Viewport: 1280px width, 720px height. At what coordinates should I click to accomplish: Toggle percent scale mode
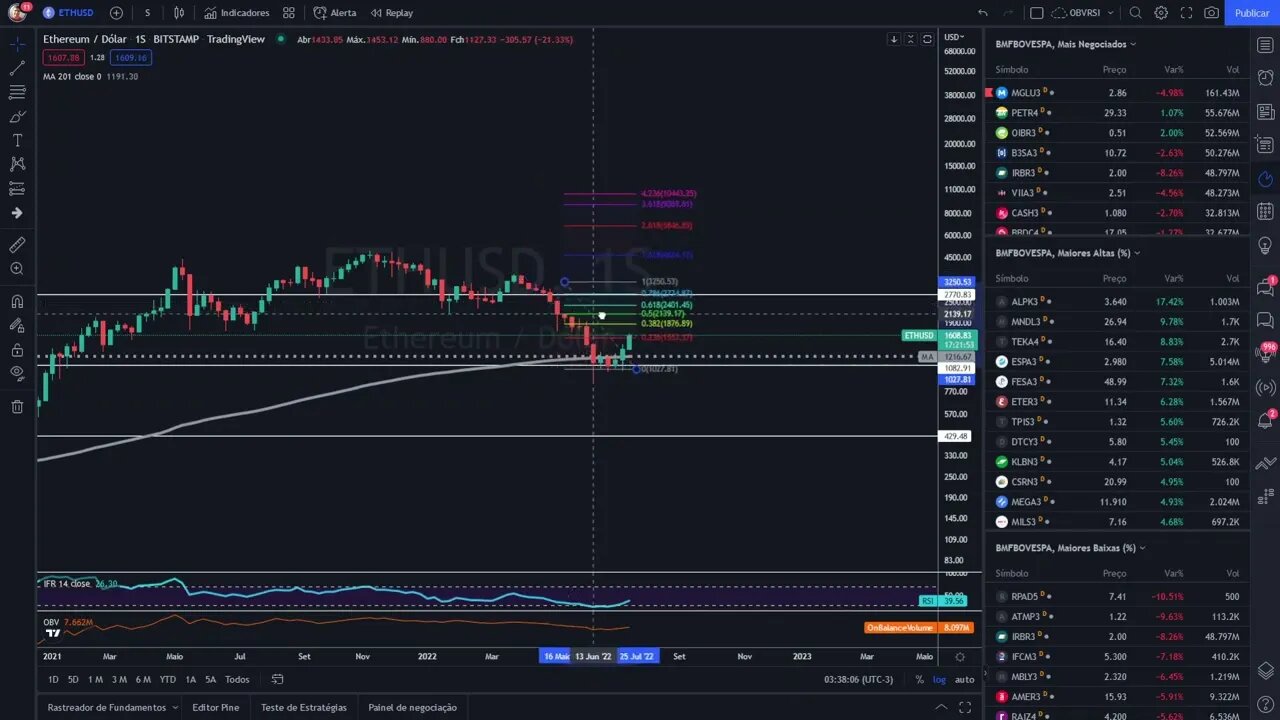tap(919, 680)
